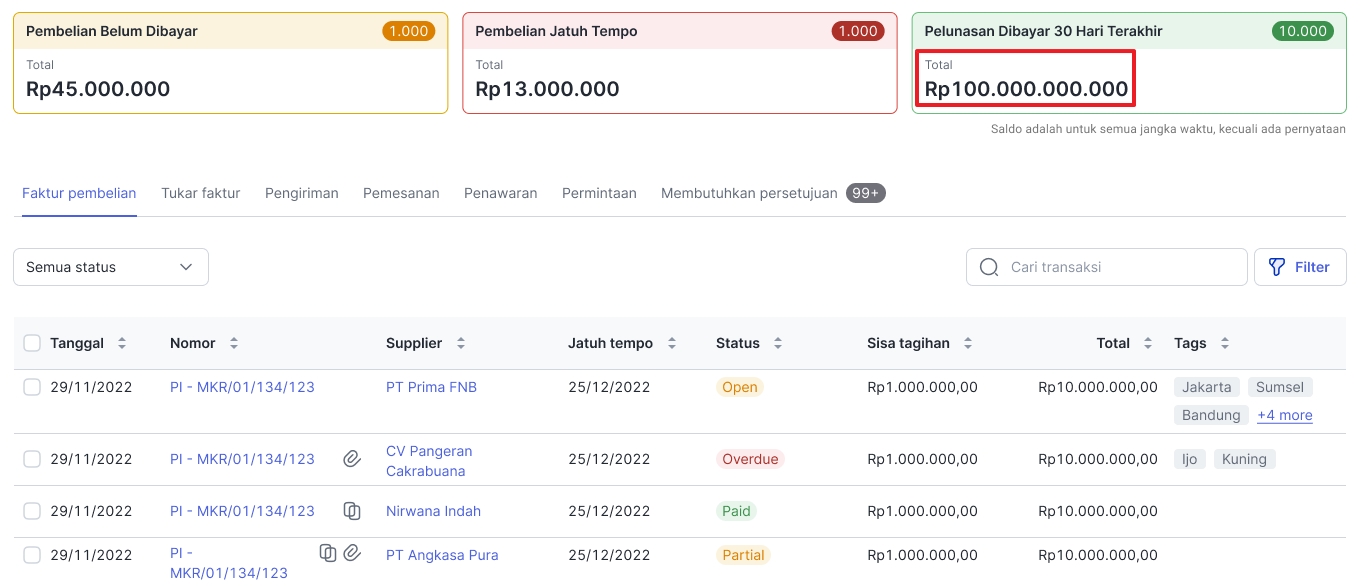The height and width of the screenshot is (586, 1363).
Task: Switch to the Tukar faktur tab
Action: tap(200, 193)
